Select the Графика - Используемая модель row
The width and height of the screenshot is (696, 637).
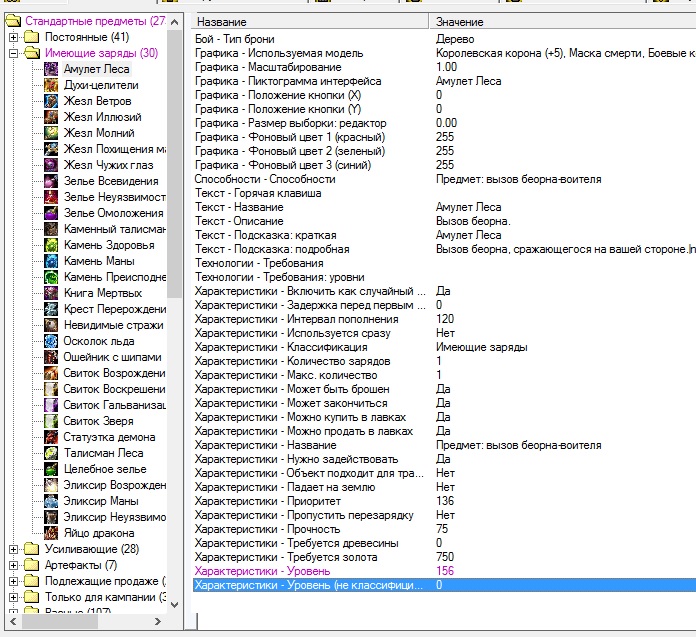(444, 53)
